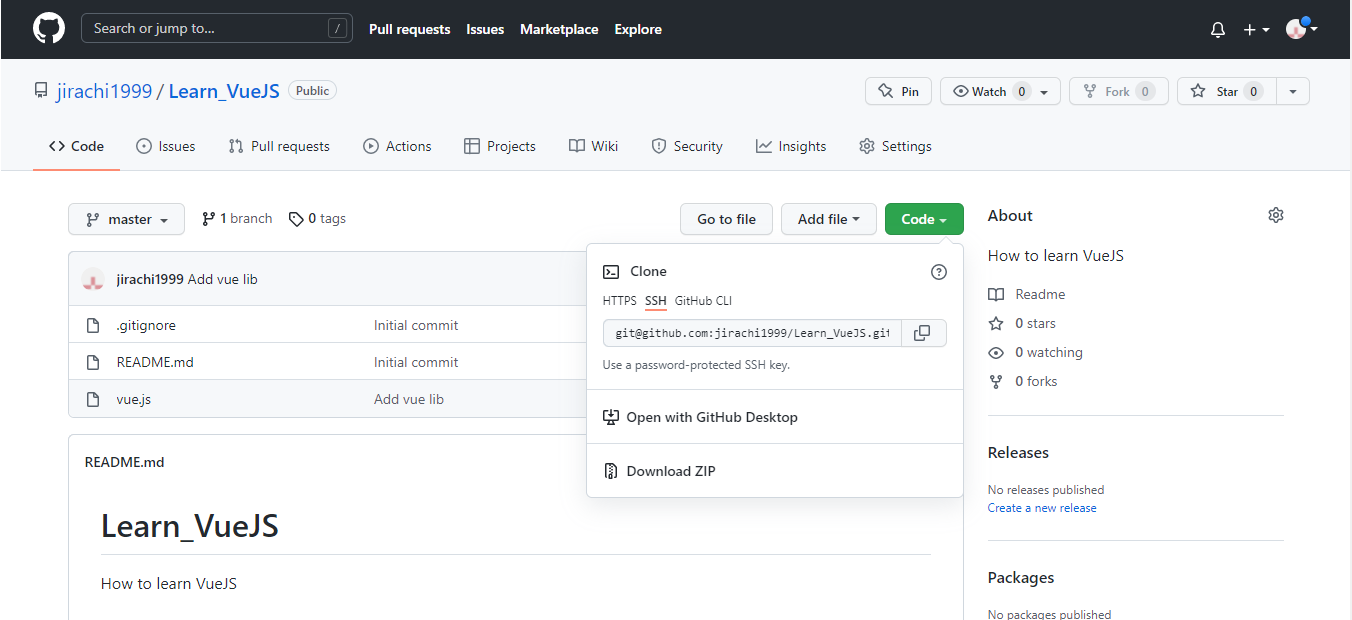
Task: Click the commit author avatar
Action: tap(93, 280)
